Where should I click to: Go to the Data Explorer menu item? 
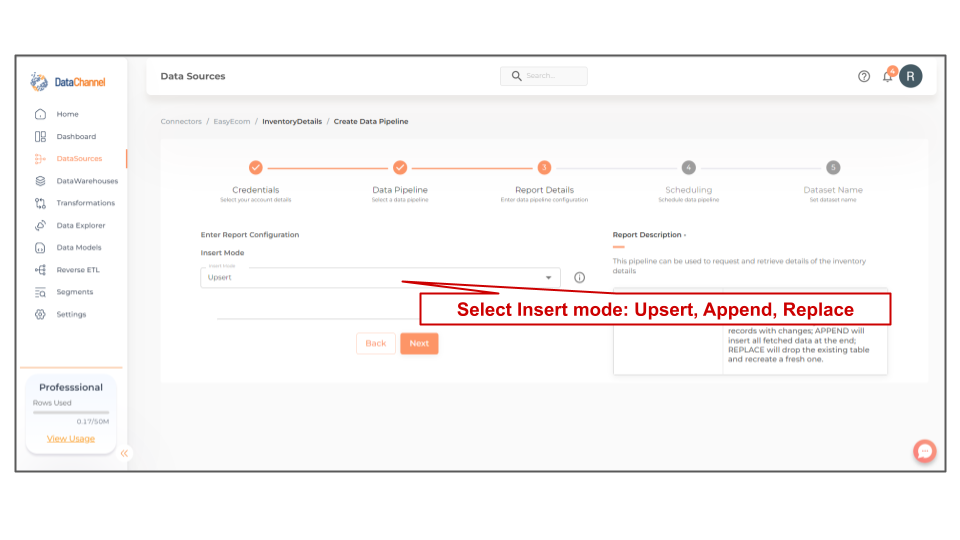pos(80,225)
